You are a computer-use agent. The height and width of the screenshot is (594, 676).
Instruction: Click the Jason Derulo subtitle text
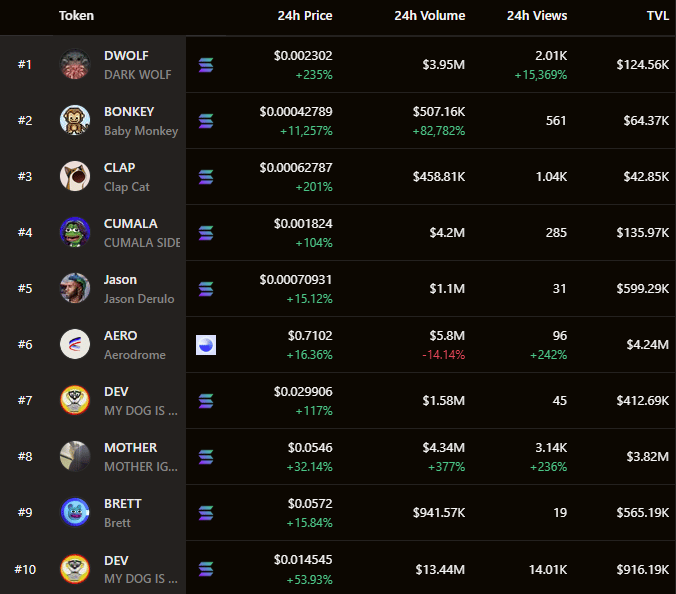tap(139, 299)
